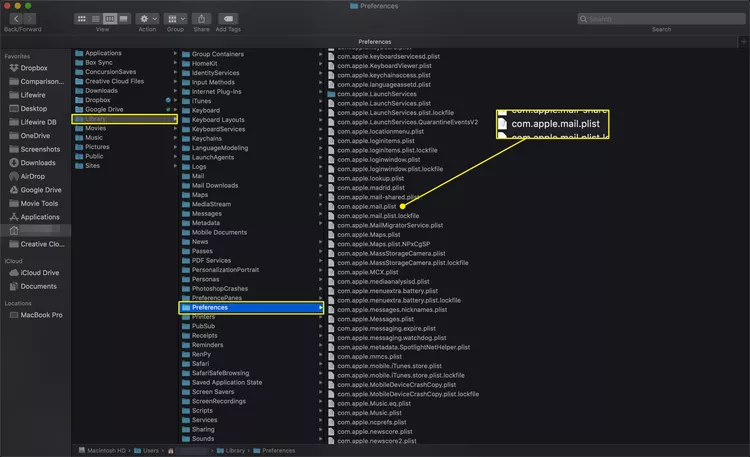
Task: Add a new tab with plus button
Action: pos(743,42)
